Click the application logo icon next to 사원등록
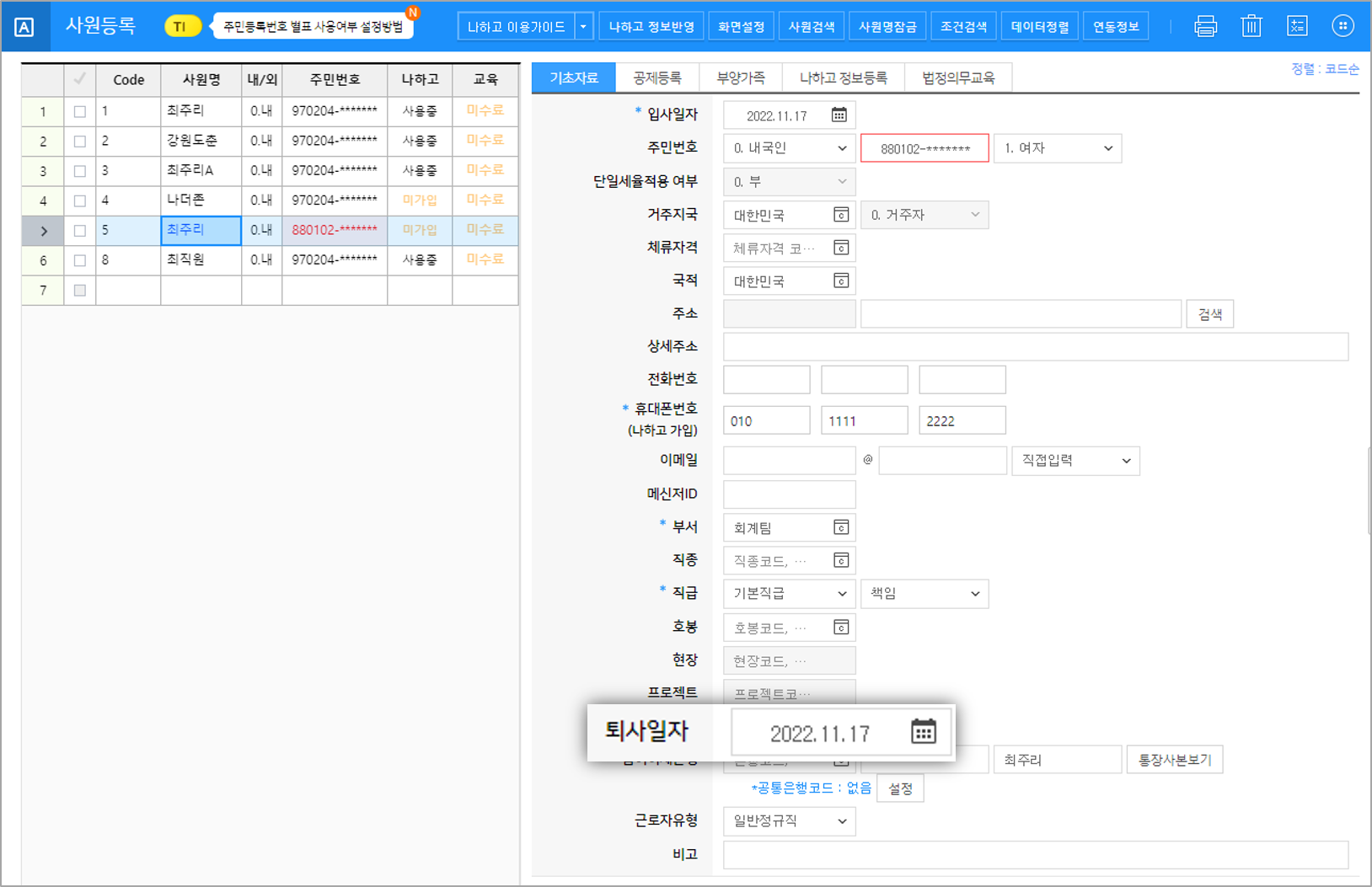 24,27
